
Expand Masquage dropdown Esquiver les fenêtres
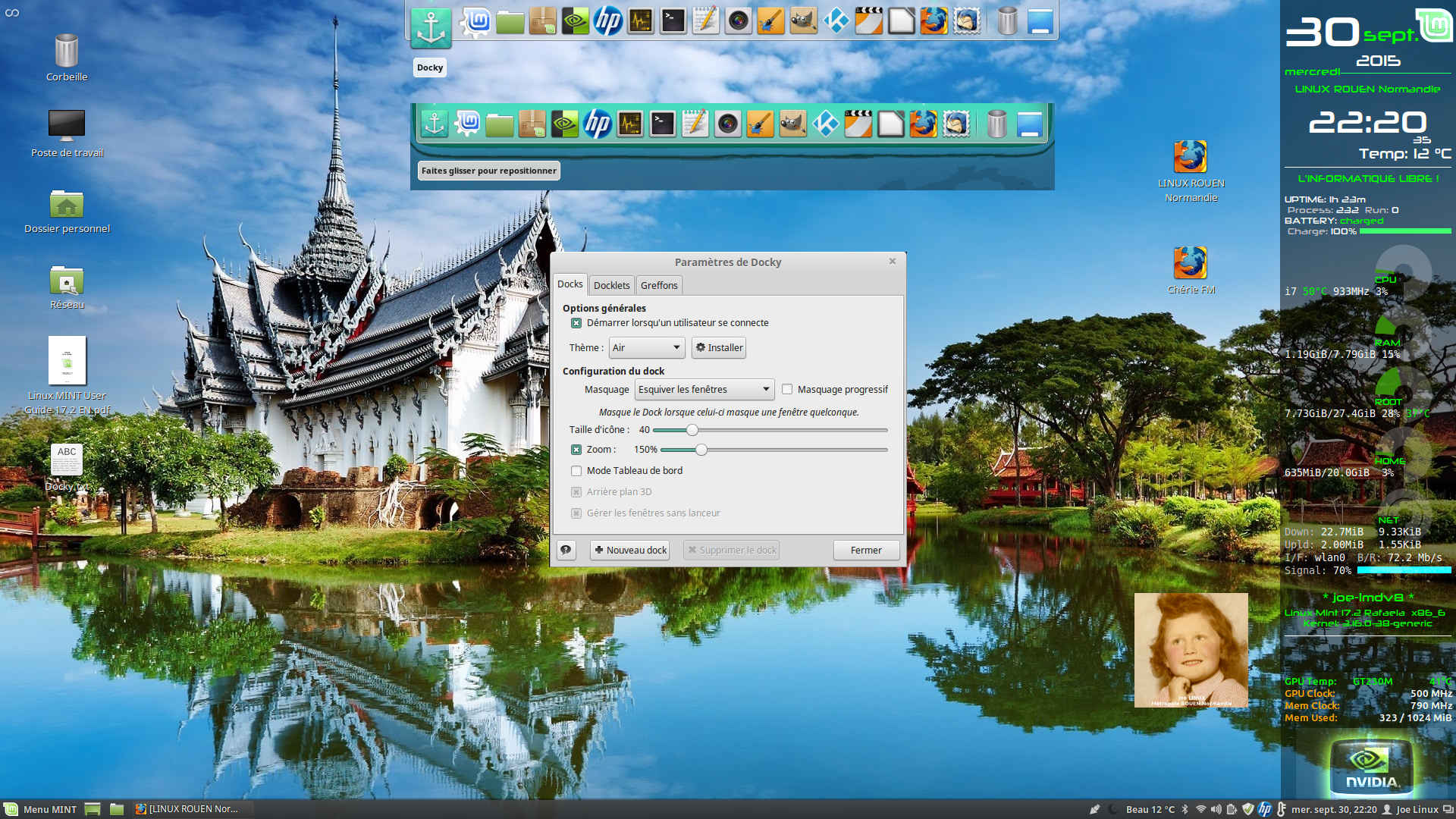[x=704, y=389]
